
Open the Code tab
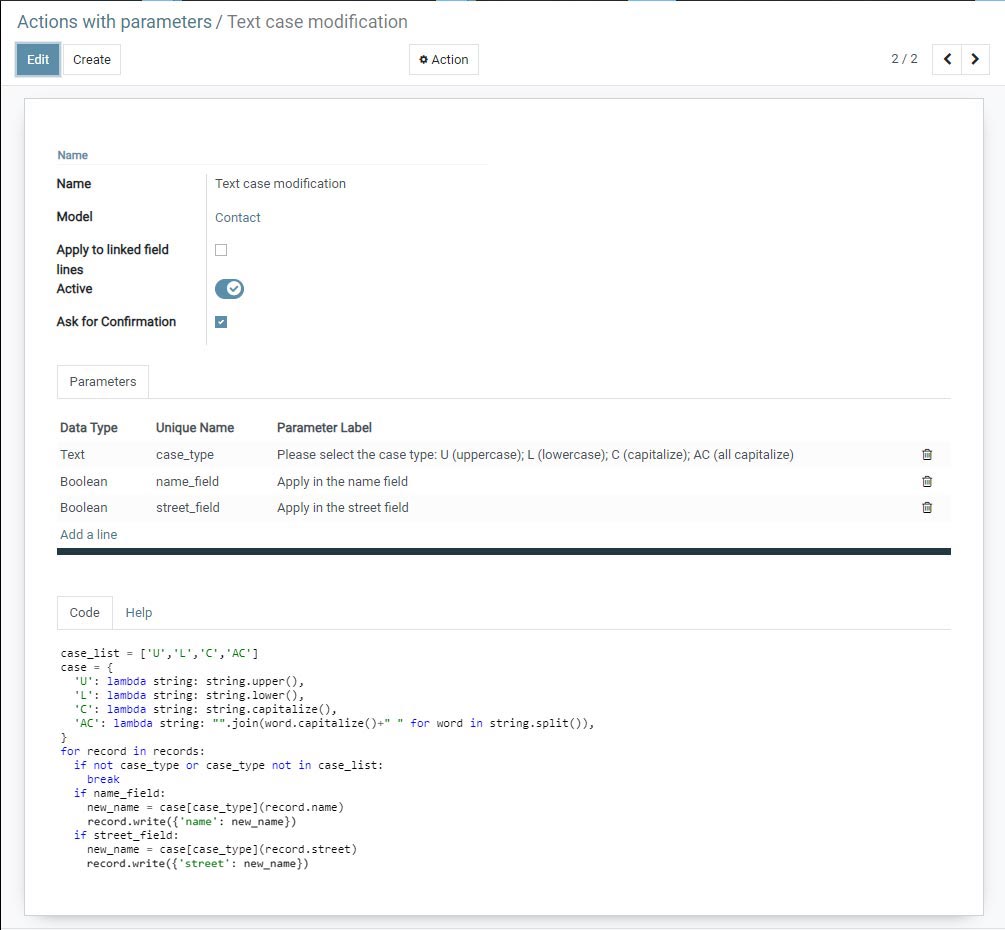(x=84, y=612)
